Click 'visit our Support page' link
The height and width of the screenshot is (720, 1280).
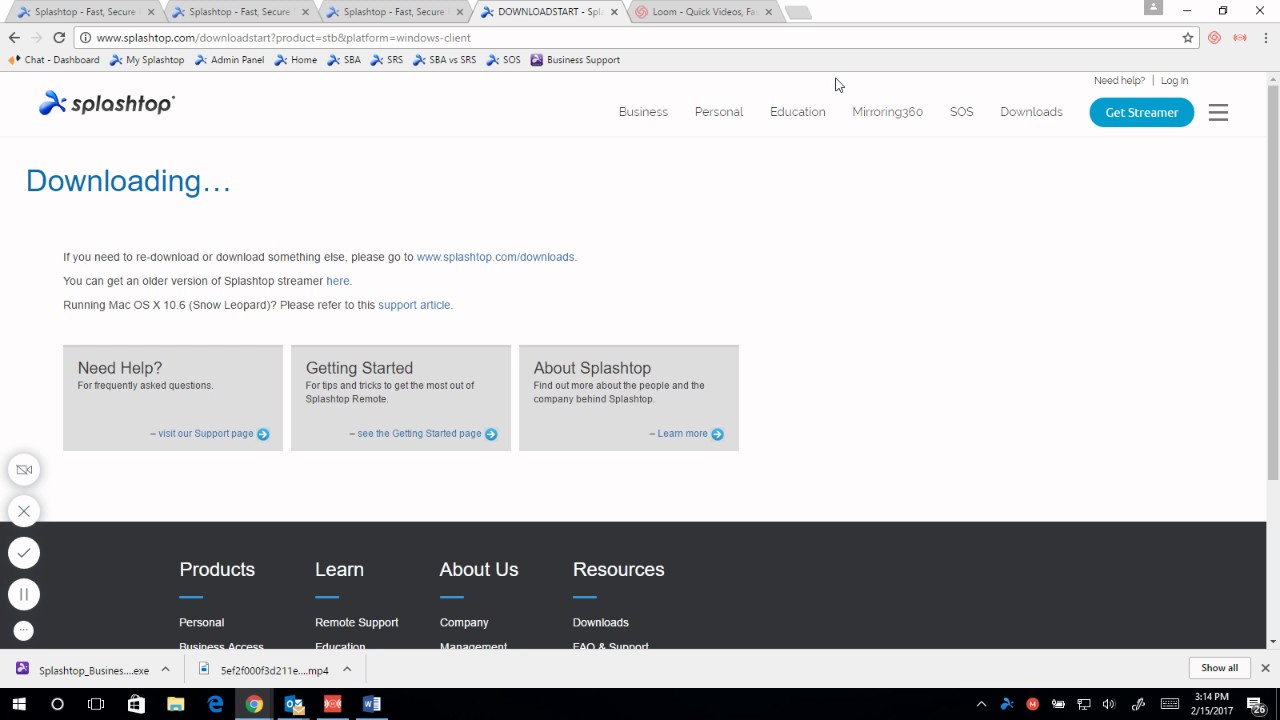point(205,434)
